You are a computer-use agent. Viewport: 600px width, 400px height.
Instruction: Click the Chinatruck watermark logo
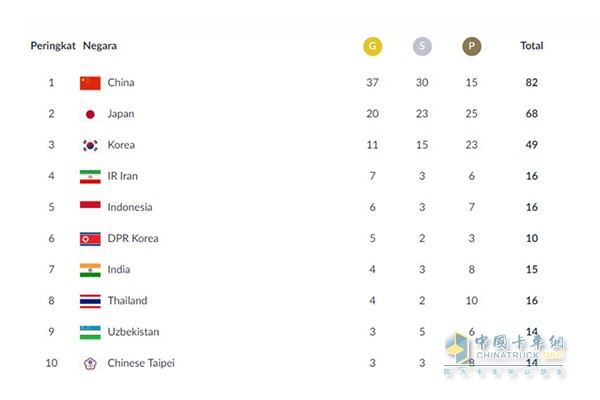coord(504,352)
